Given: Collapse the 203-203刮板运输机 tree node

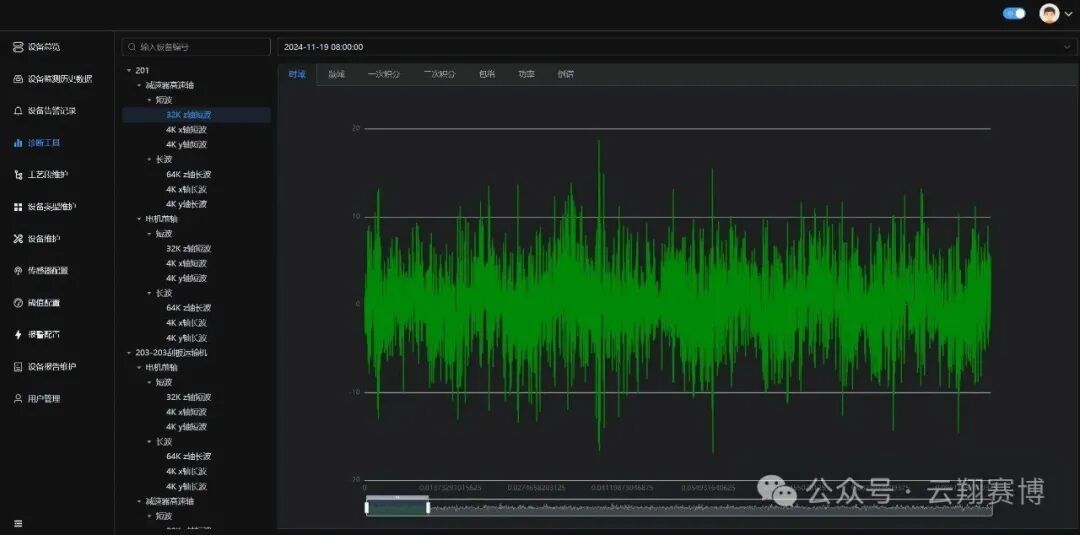Looking at the screenshot, I should pos(129,353).
